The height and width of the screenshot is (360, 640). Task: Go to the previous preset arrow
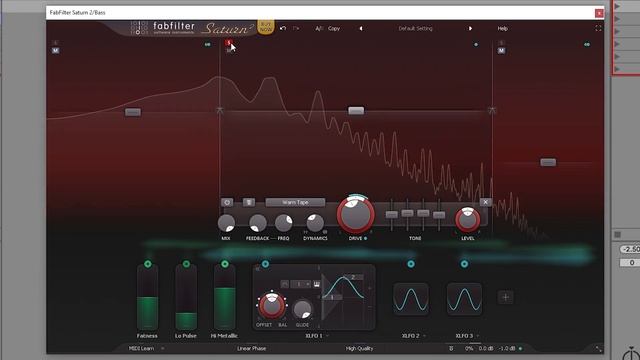click(360, 29)
